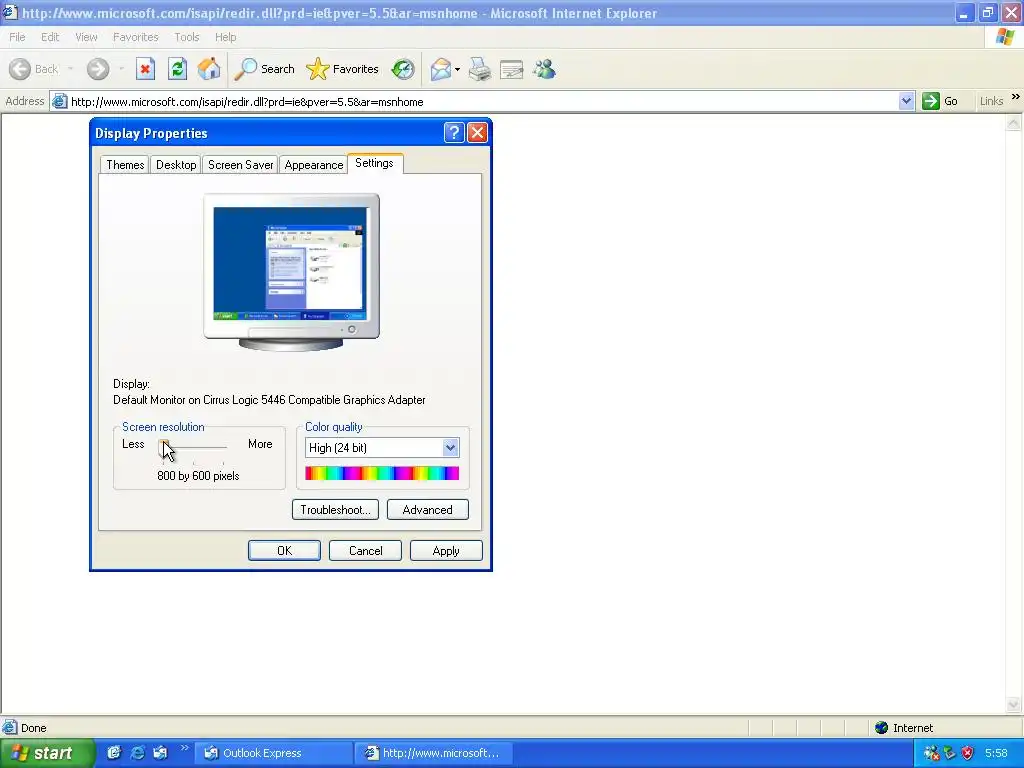Close the Display Properties dialog

click(x=477, y=133)
